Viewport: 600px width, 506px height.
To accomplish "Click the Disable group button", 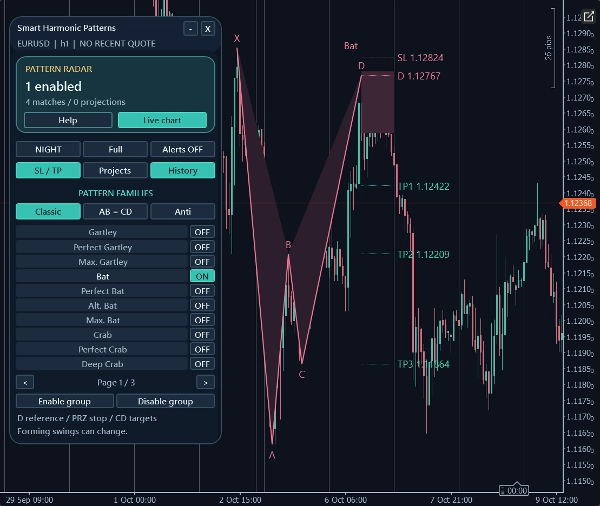I will point(165,402).
